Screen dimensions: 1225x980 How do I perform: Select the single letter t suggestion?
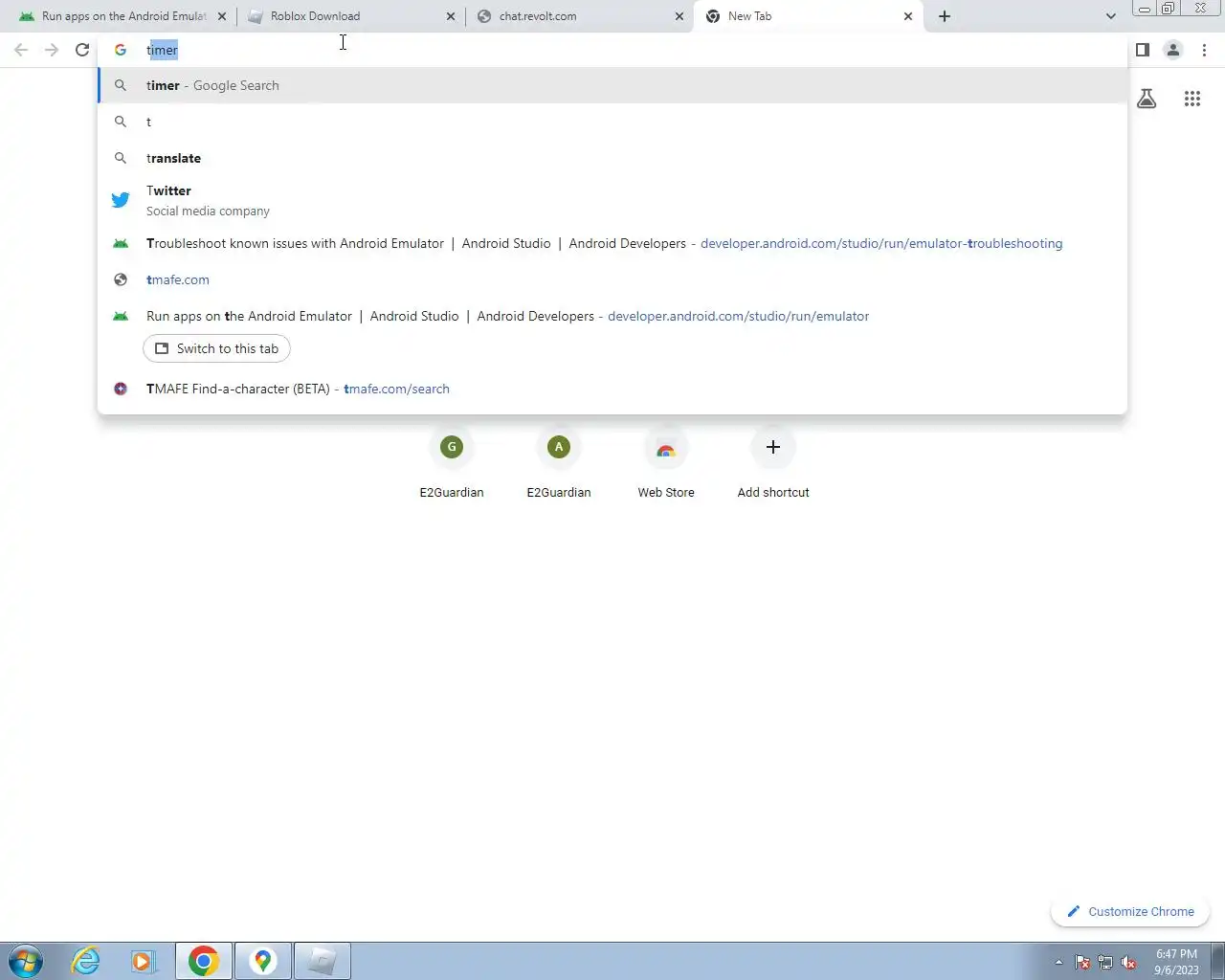[x=612, y=122]
